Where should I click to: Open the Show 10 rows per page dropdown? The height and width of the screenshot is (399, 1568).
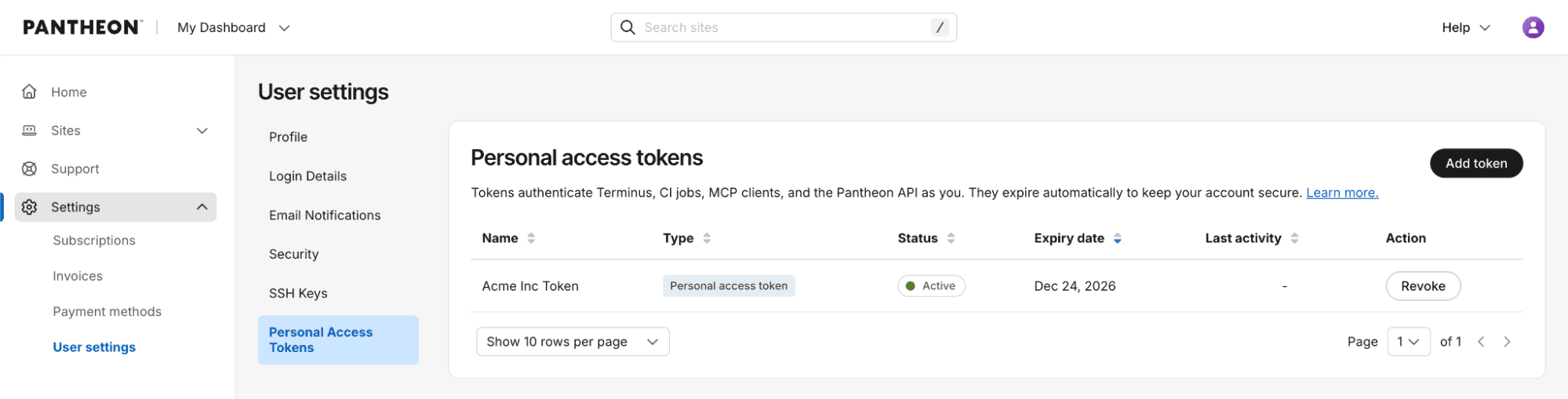click(573, 342)
